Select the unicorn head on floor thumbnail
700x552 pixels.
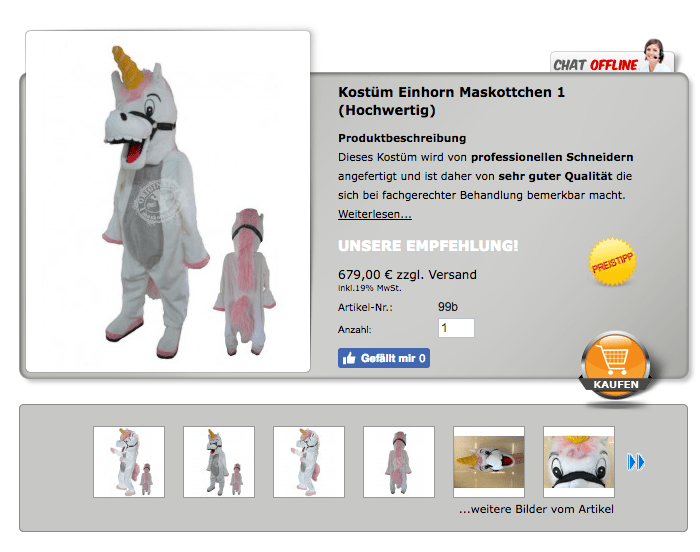pos(489,462)
